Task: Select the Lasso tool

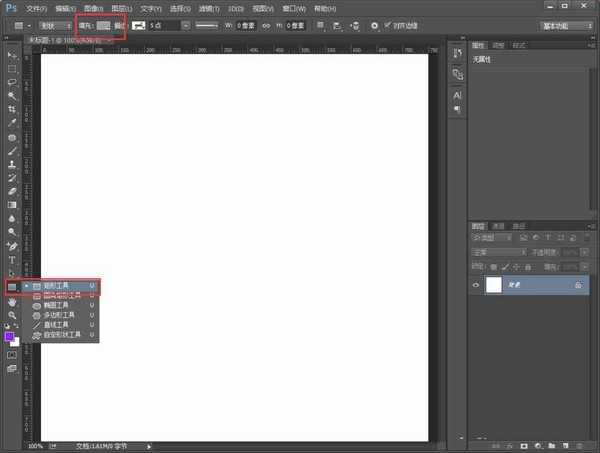Action: 12,82
